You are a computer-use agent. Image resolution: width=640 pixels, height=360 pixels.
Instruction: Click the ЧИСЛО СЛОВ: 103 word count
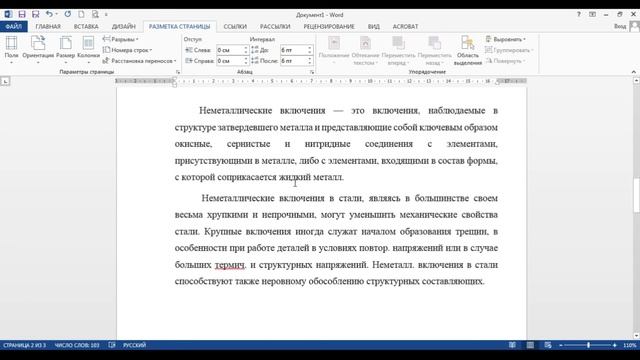(x=77, y=345)
